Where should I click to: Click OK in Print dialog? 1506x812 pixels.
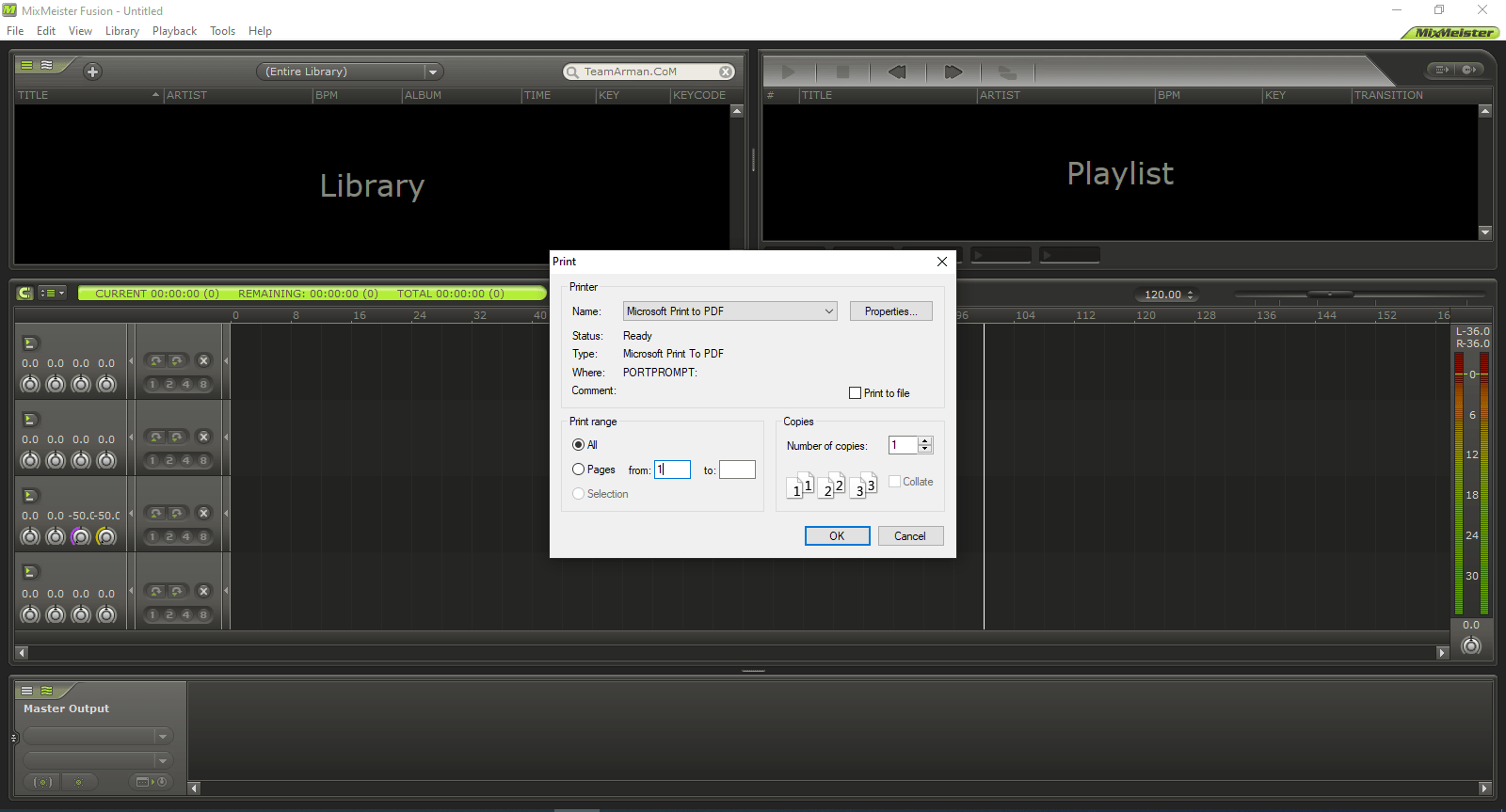(x=837, y=536)
